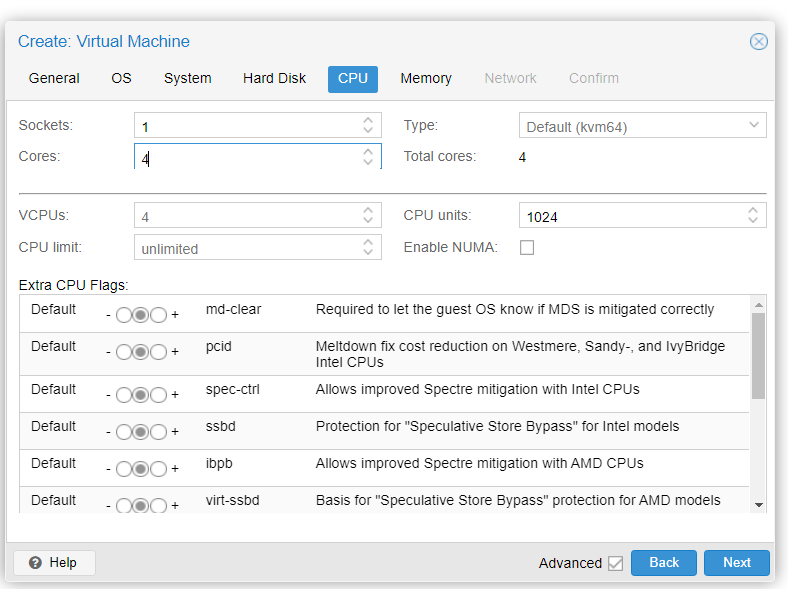This screenshot has height=589, width=788.
Task: Go to the Hard Disk tab
Action: 274,78
